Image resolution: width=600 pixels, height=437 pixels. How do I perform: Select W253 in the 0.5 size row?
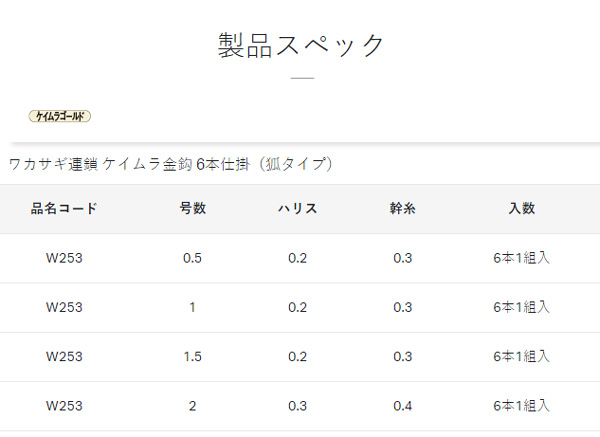click(64, 258)
